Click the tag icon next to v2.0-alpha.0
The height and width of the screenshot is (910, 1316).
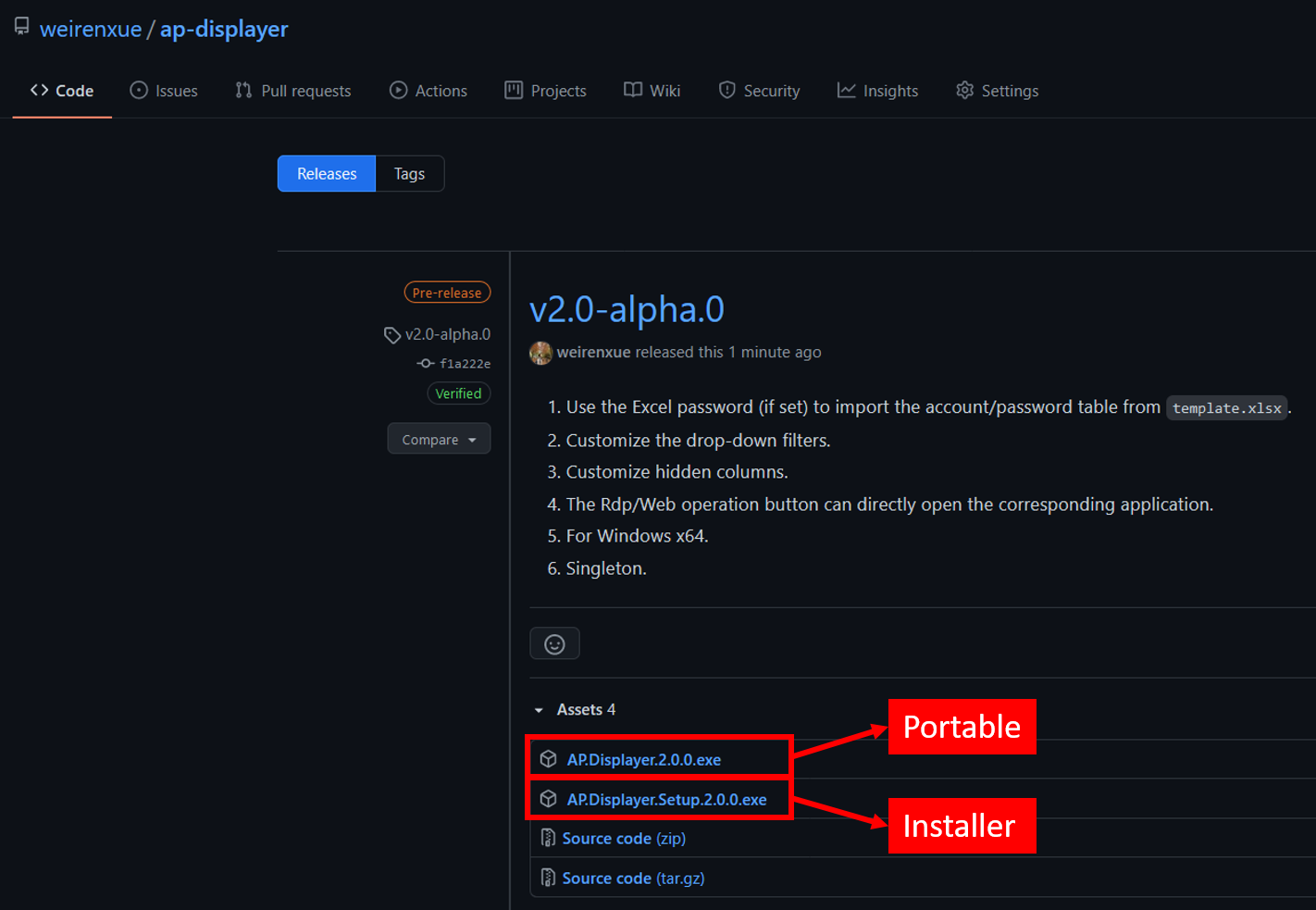click(392, 335)
